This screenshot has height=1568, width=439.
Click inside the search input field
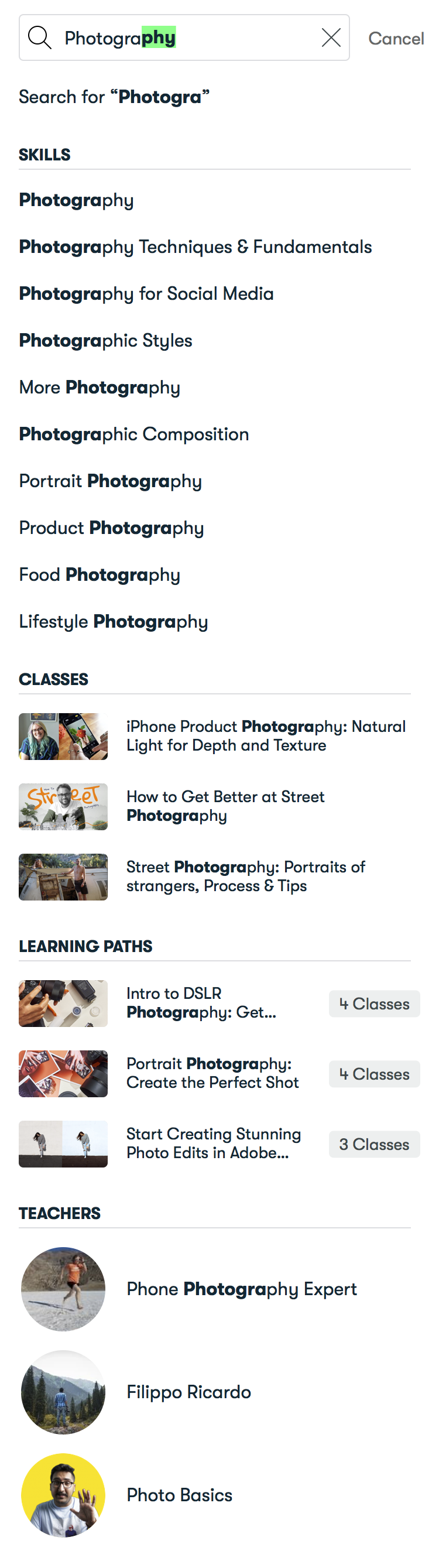click(x=183, y=37)
